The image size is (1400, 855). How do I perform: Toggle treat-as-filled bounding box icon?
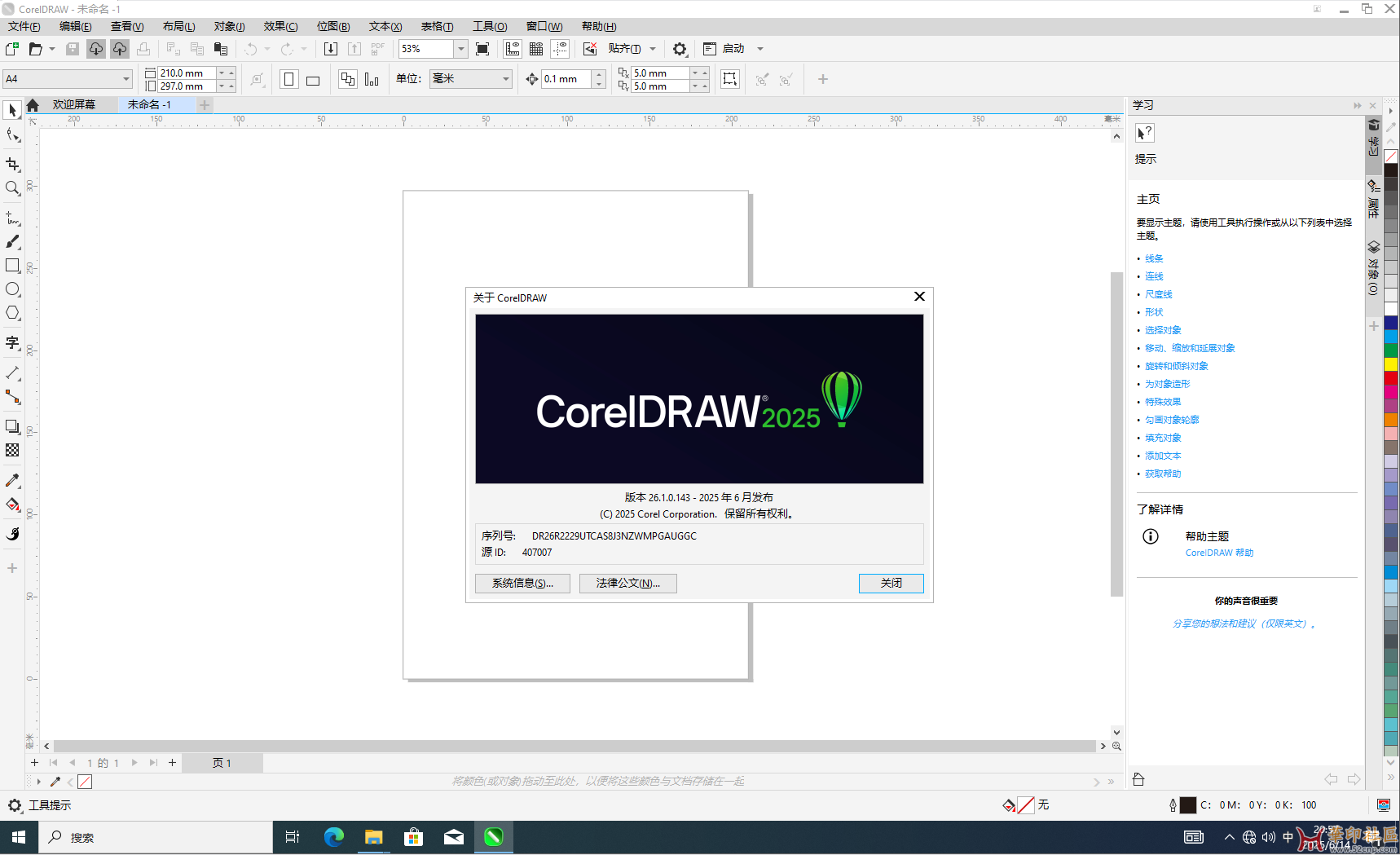click(729, 79)
